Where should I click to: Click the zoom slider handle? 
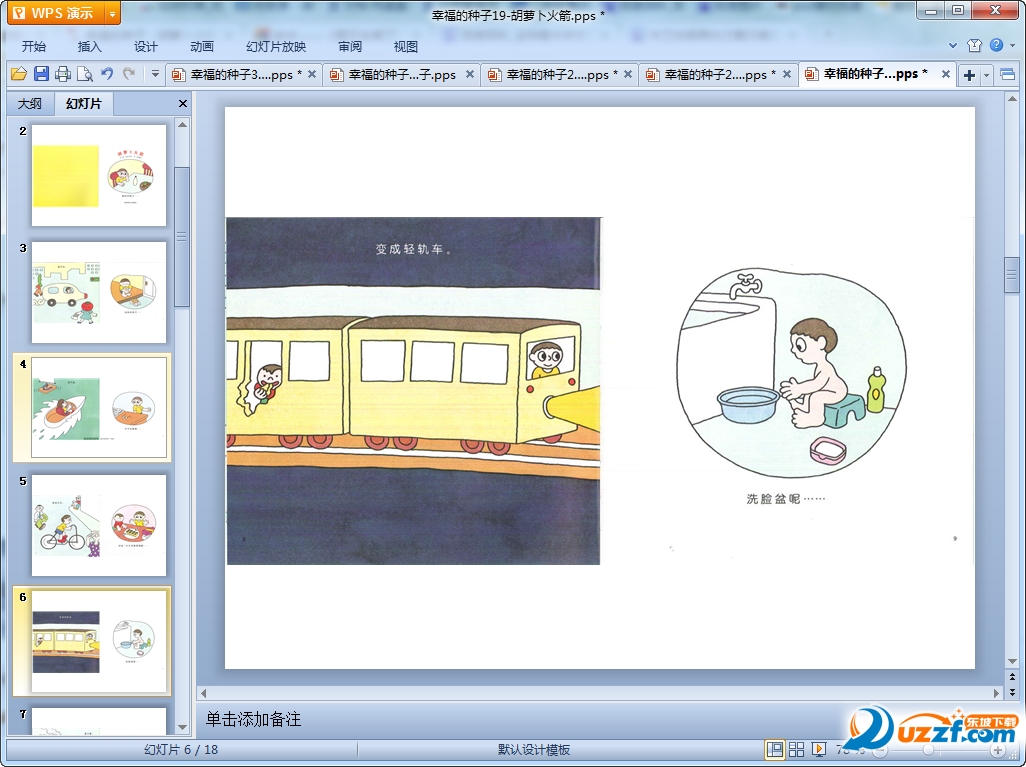[928, 750]
